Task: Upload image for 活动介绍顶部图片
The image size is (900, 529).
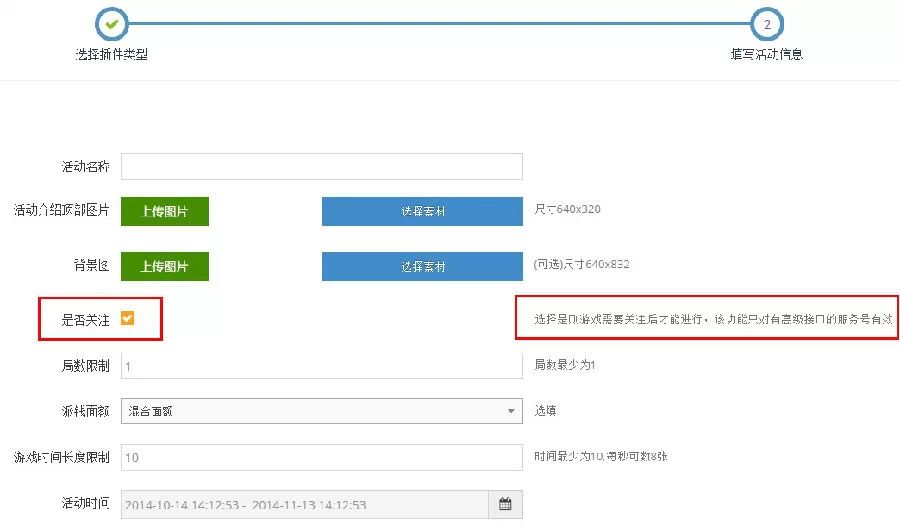Action: (165, 211)
